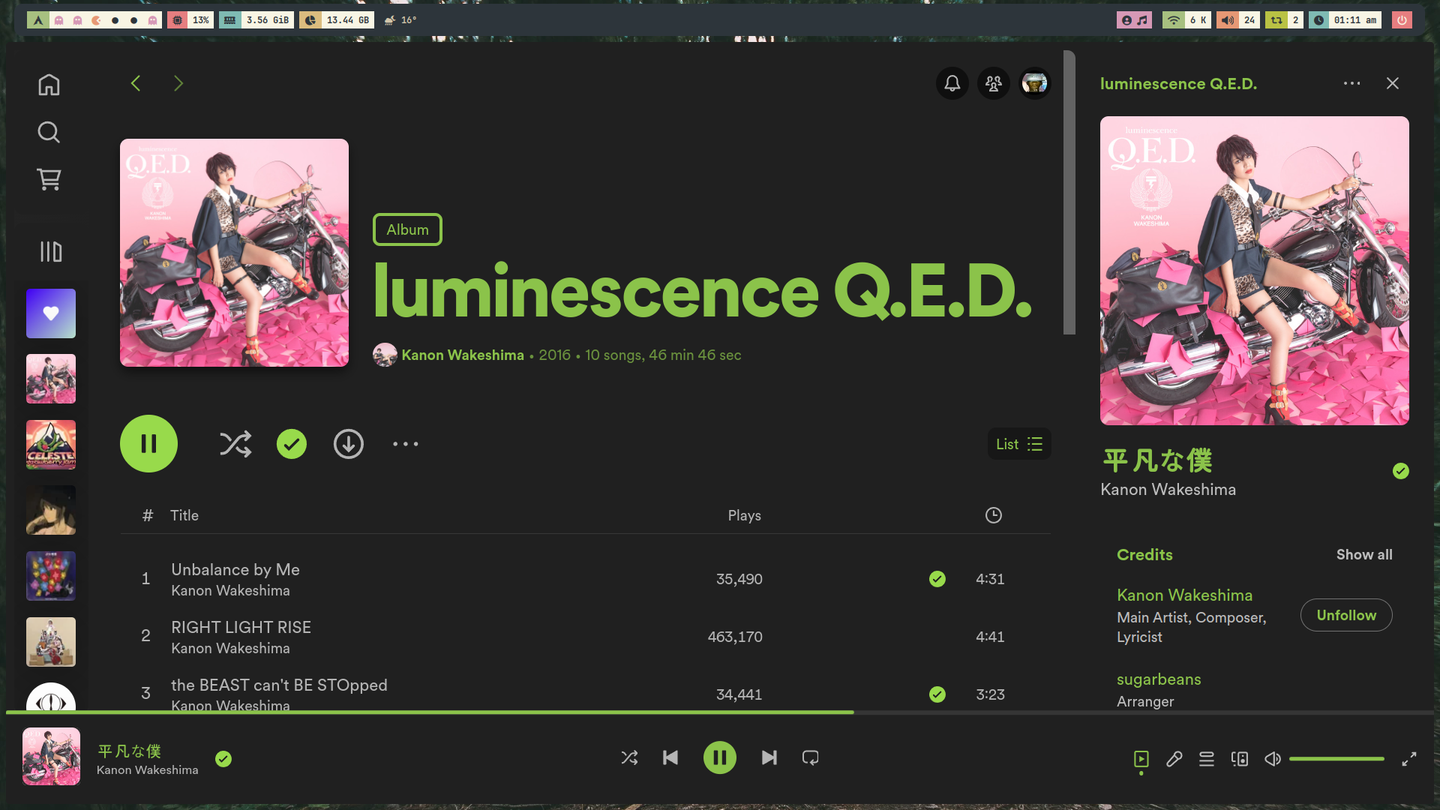Open the user profile avatar menu
The width and height of the screenshot is (1440, 810).
click(1034, 84)
